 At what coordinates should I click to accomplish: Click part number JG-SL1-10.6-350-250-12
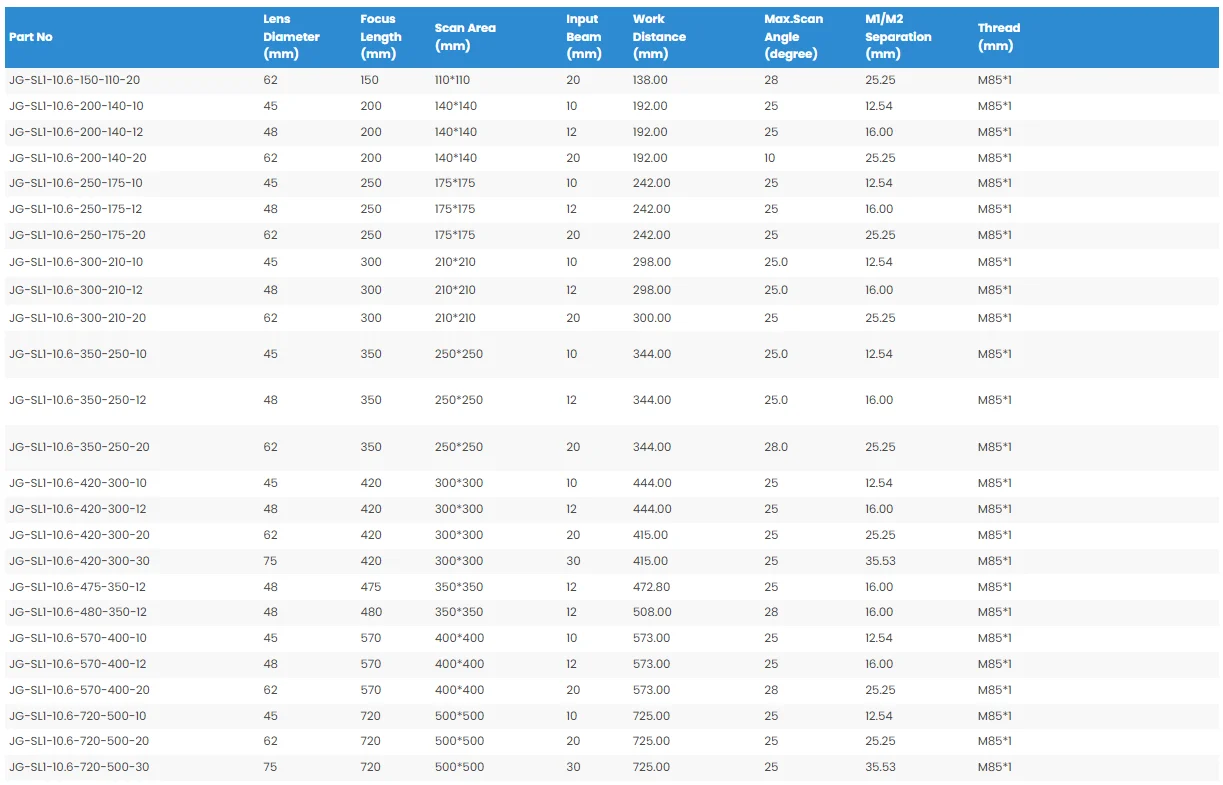click(x=77, y=400)
